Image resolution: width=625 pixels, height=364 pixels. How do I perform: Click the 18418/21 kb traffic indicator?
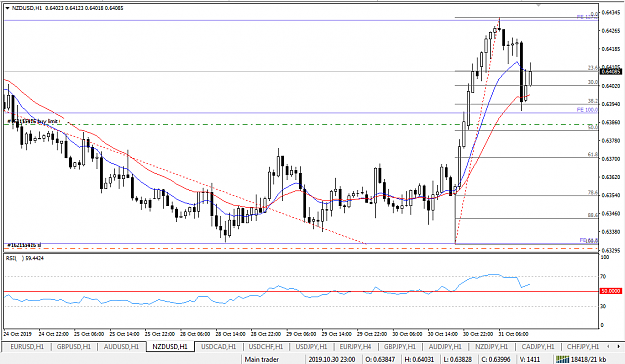(x=589, y=359)
